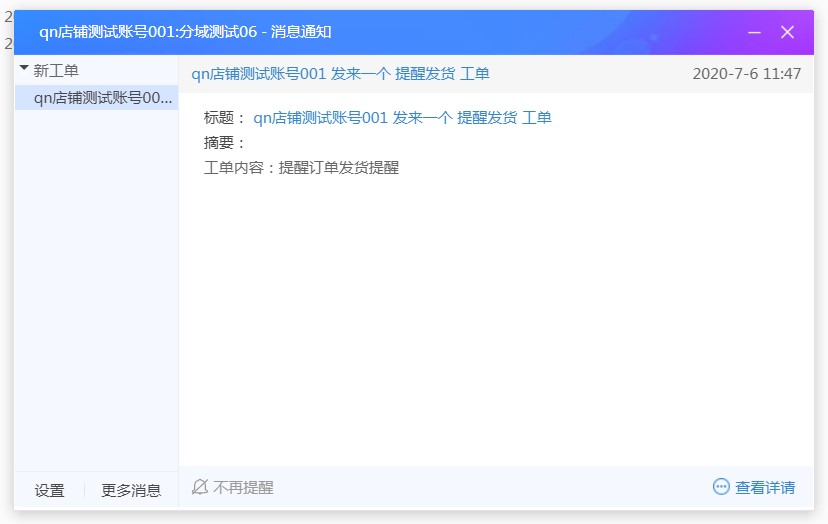Select the 新工单 category label
The width and height of the screenshot is (828, 524).
point(56,70)
